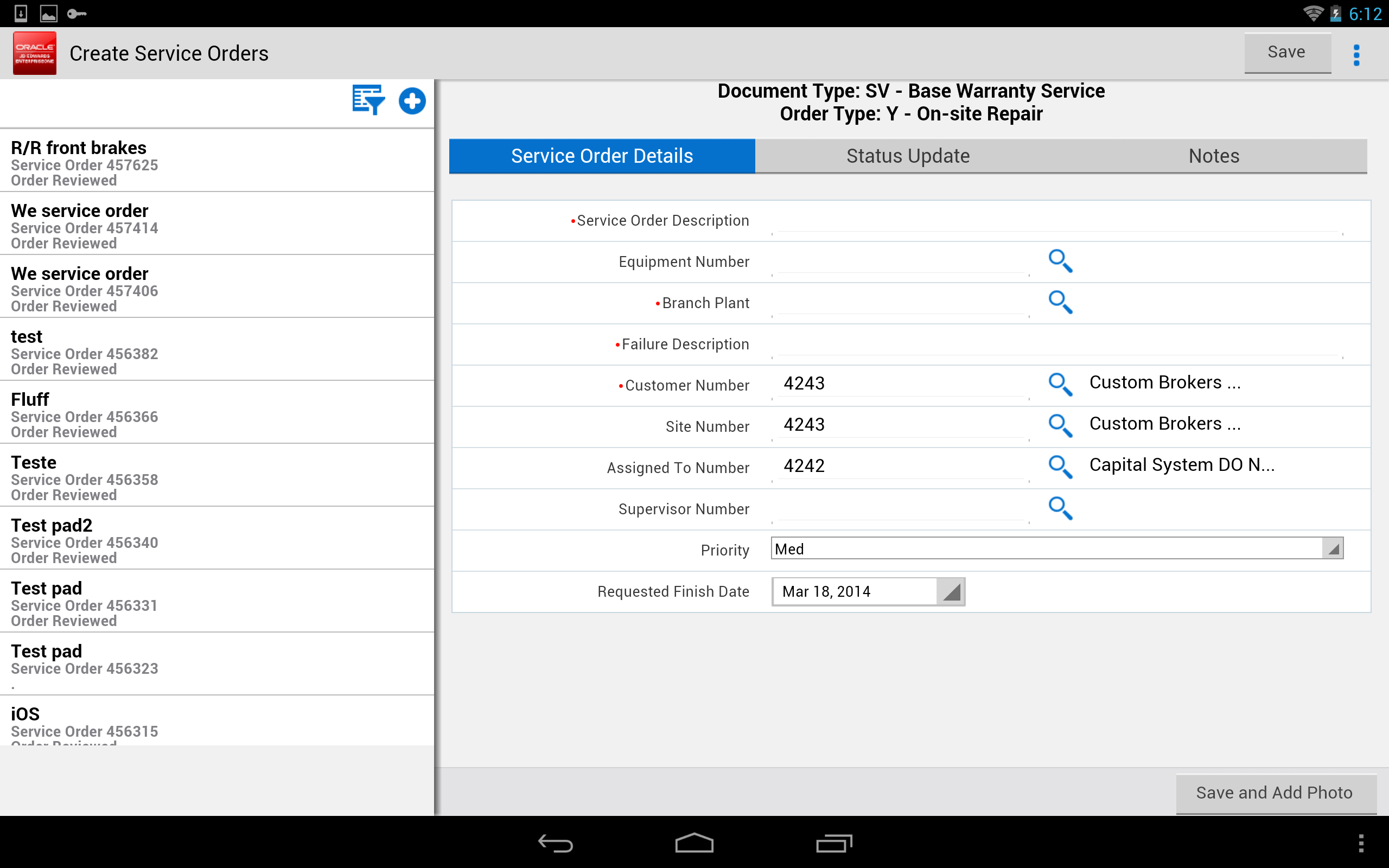Expand the Priority dropdown showing Med
Image resolution: width=1389 pixels, height=868 pixels.
[1057, 549]
